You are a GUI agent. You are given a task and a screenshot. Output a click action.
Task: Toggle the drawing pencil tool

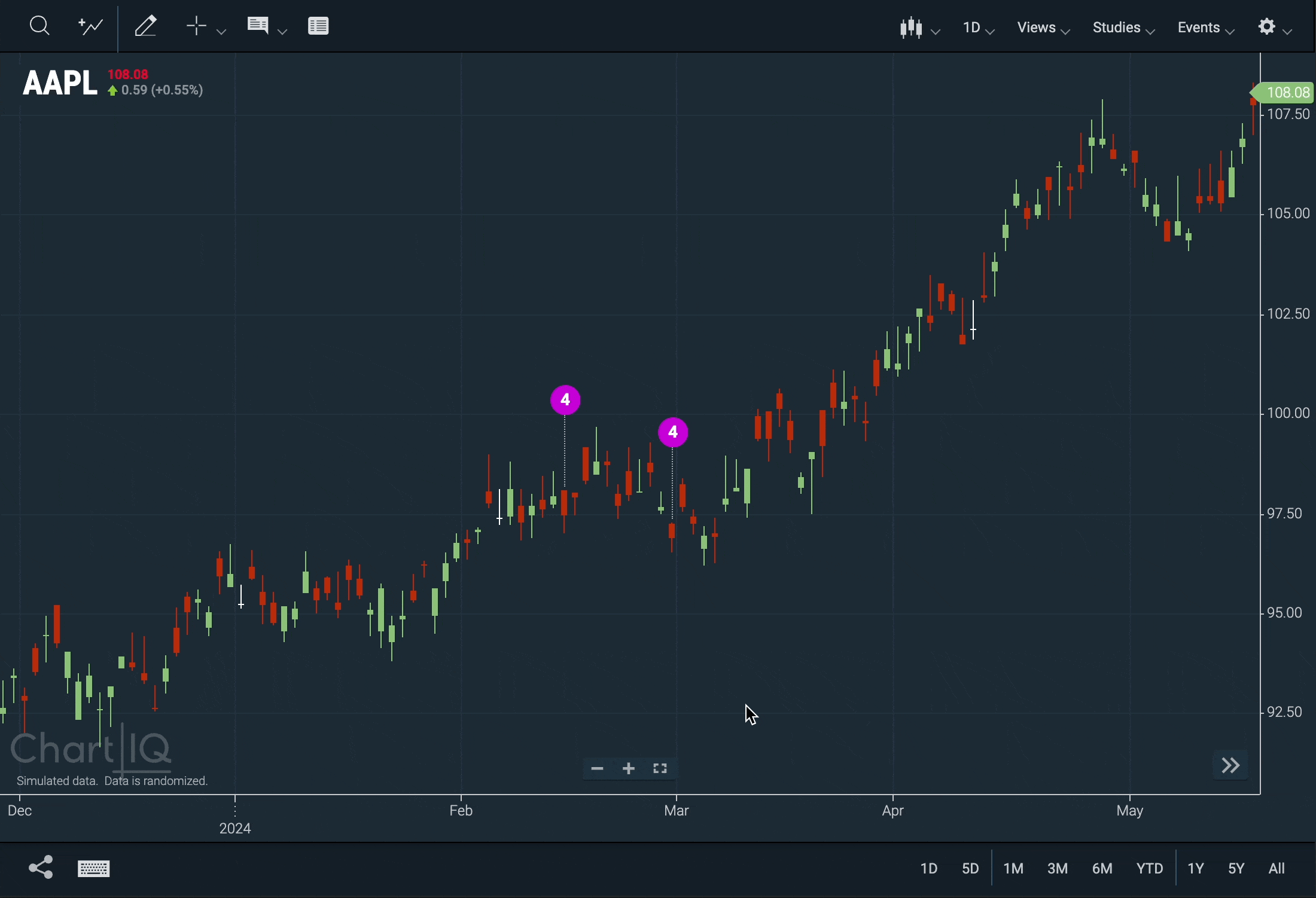pyautogui.click(x=146, y=26)
